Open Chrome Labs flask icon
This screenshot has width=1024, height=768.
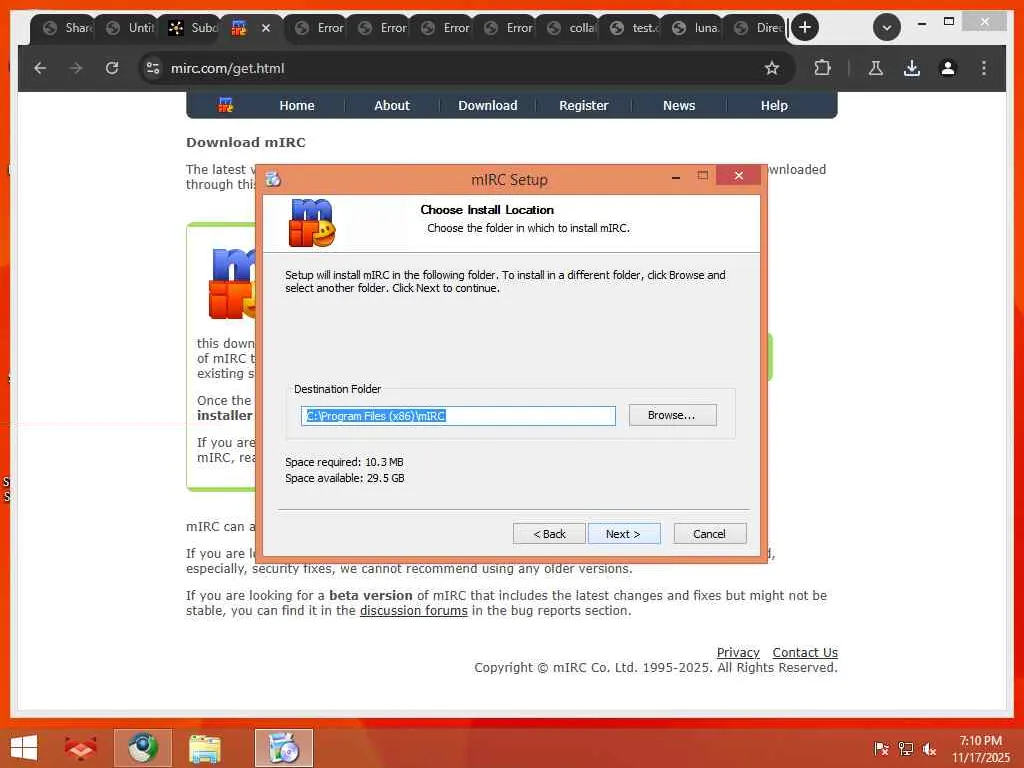click(x=876, y=68)
